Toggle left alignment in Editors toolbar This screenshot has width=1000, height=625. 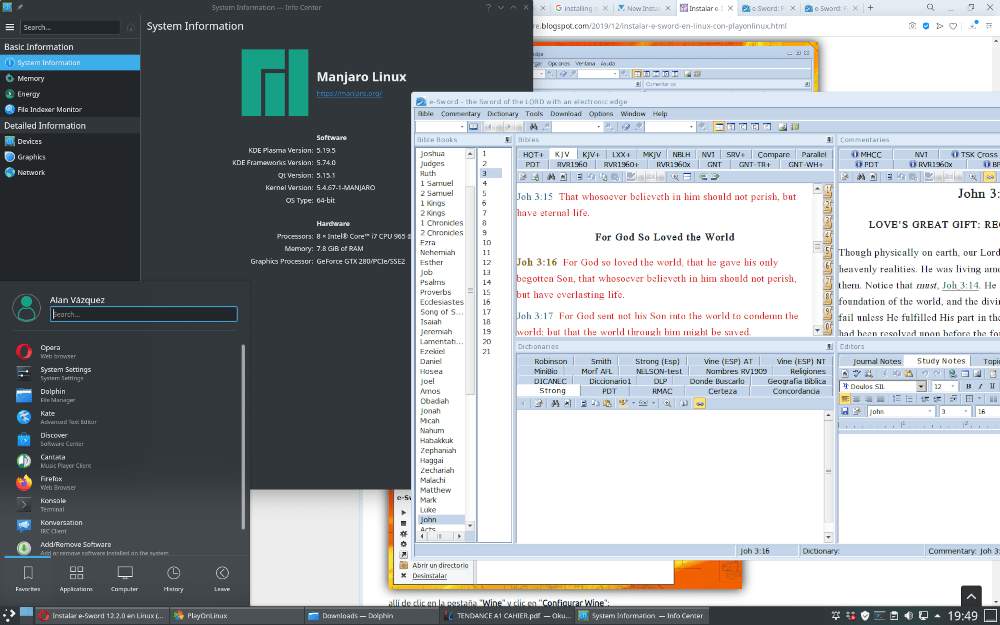(845, 399)
